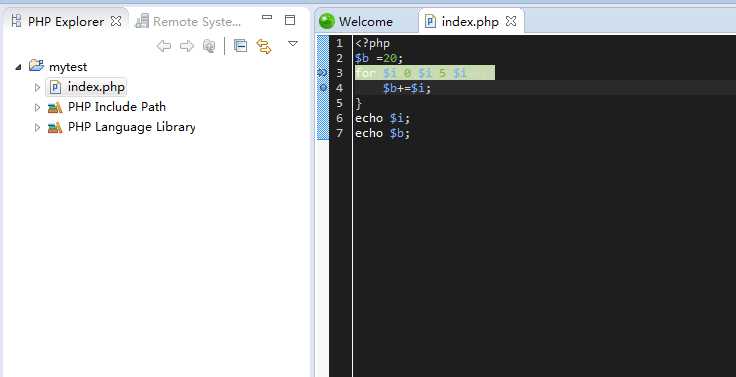Activate the index.php editor tab
The height and width of the screenshot is (377, 736).
coord(470,22)
